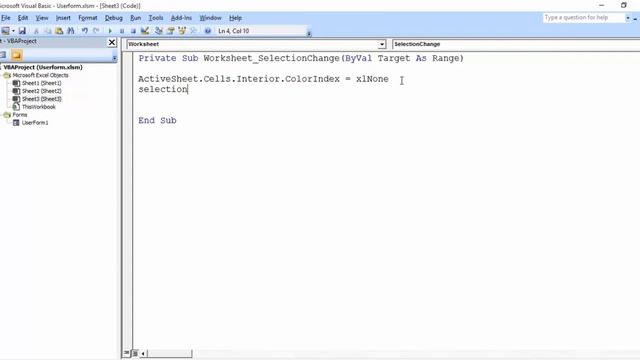Select Sheet1 (Sheet1) in project tree
The image size is (640, 360).
tap(41, 83)
